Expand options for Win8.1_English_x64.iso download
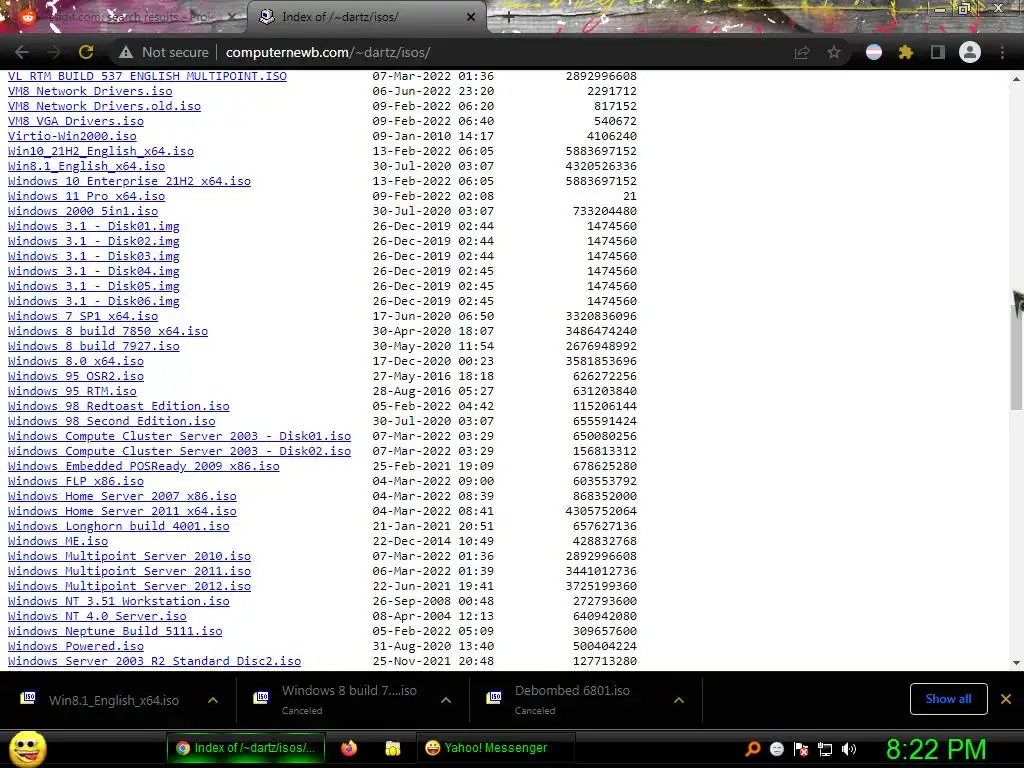Viewport: 1024px width, 768px height. pyautogui.click(x=213, y=700)
